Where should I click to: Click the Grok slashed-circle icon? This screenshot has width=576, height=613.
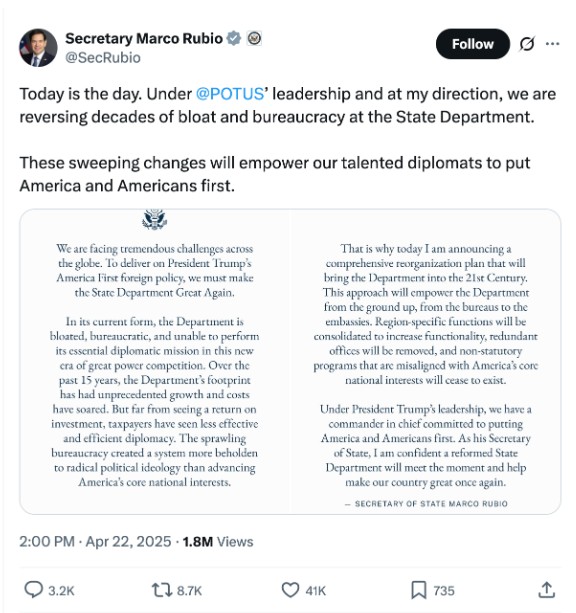[x=527, y=44]
